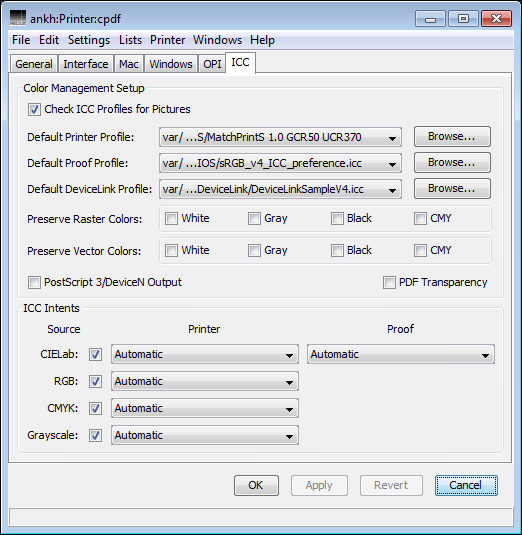Image resolution: width=522 pixels, height=535 pixels.
Task: Switch to the General tab
Action: coord(34,64)
